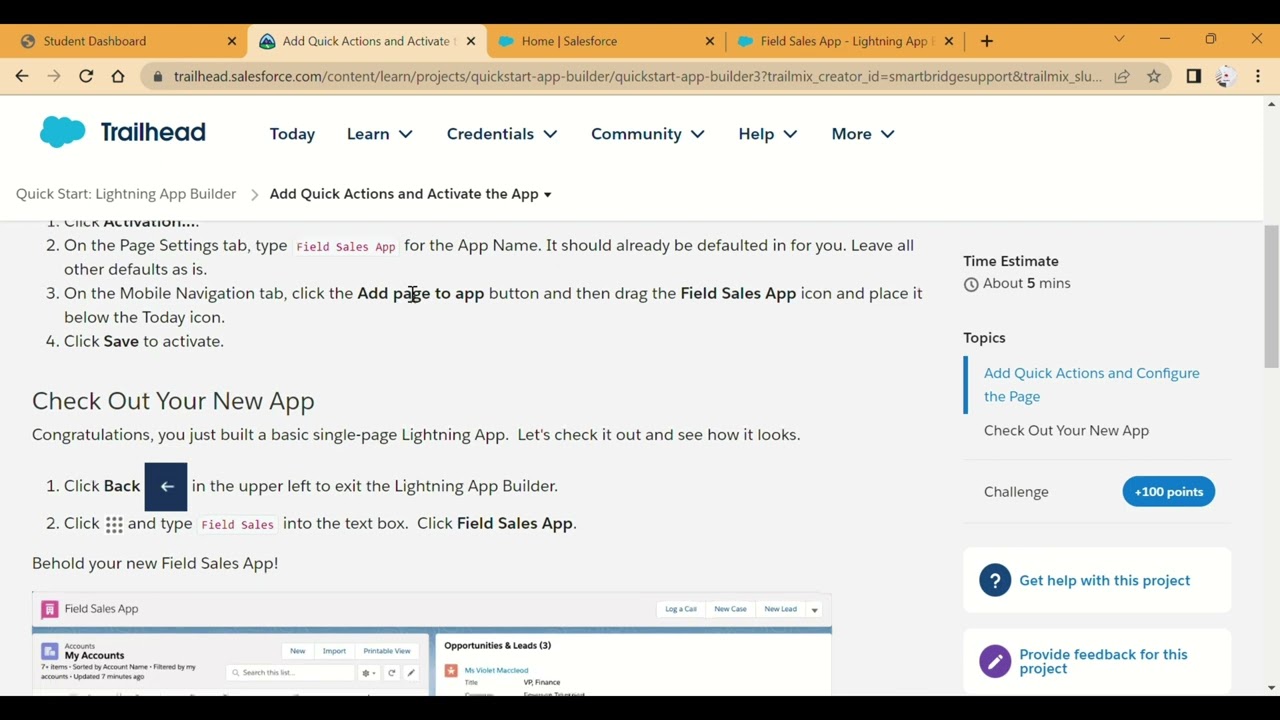The height and width of the screenshot is (720, 1280).
Task: Open the Chrome three-dot menu
Action: pyautogui.click(x=1258, y=76)
